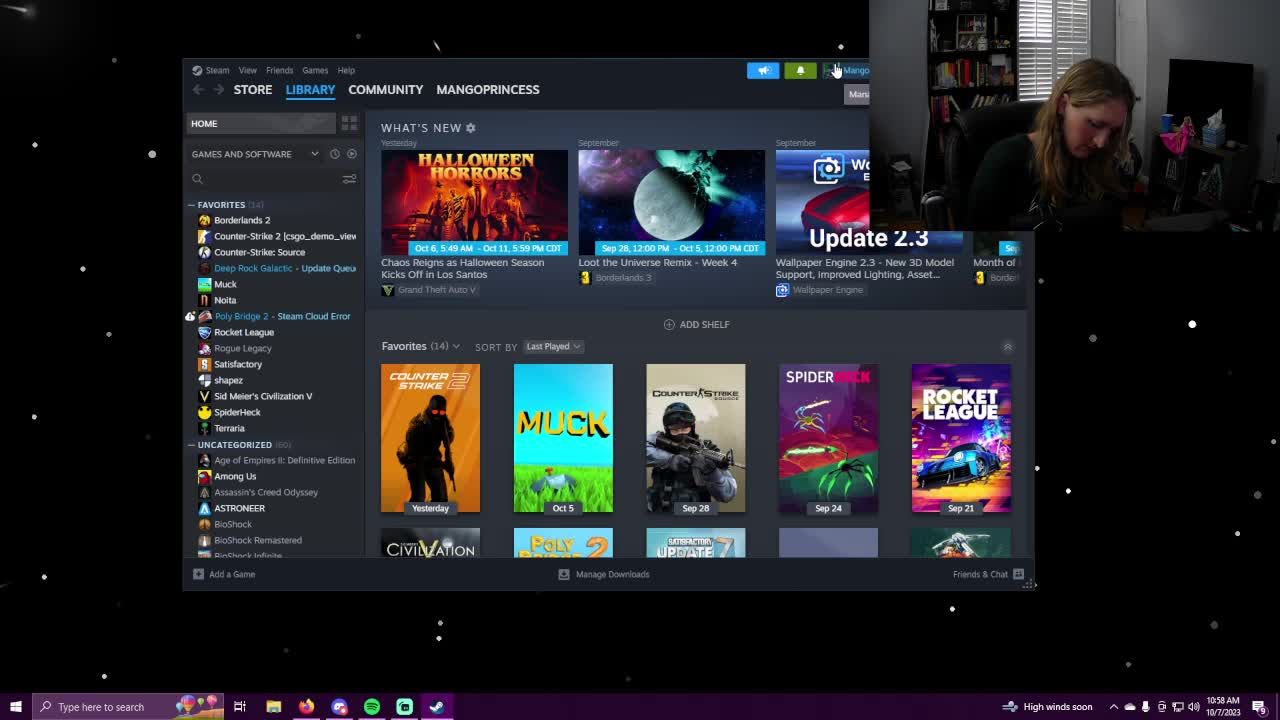Open the MANGOPRINCESS profile tab
Viewport: 1280px width, 720px height.
pyautogui.click(x=488, y=90)
